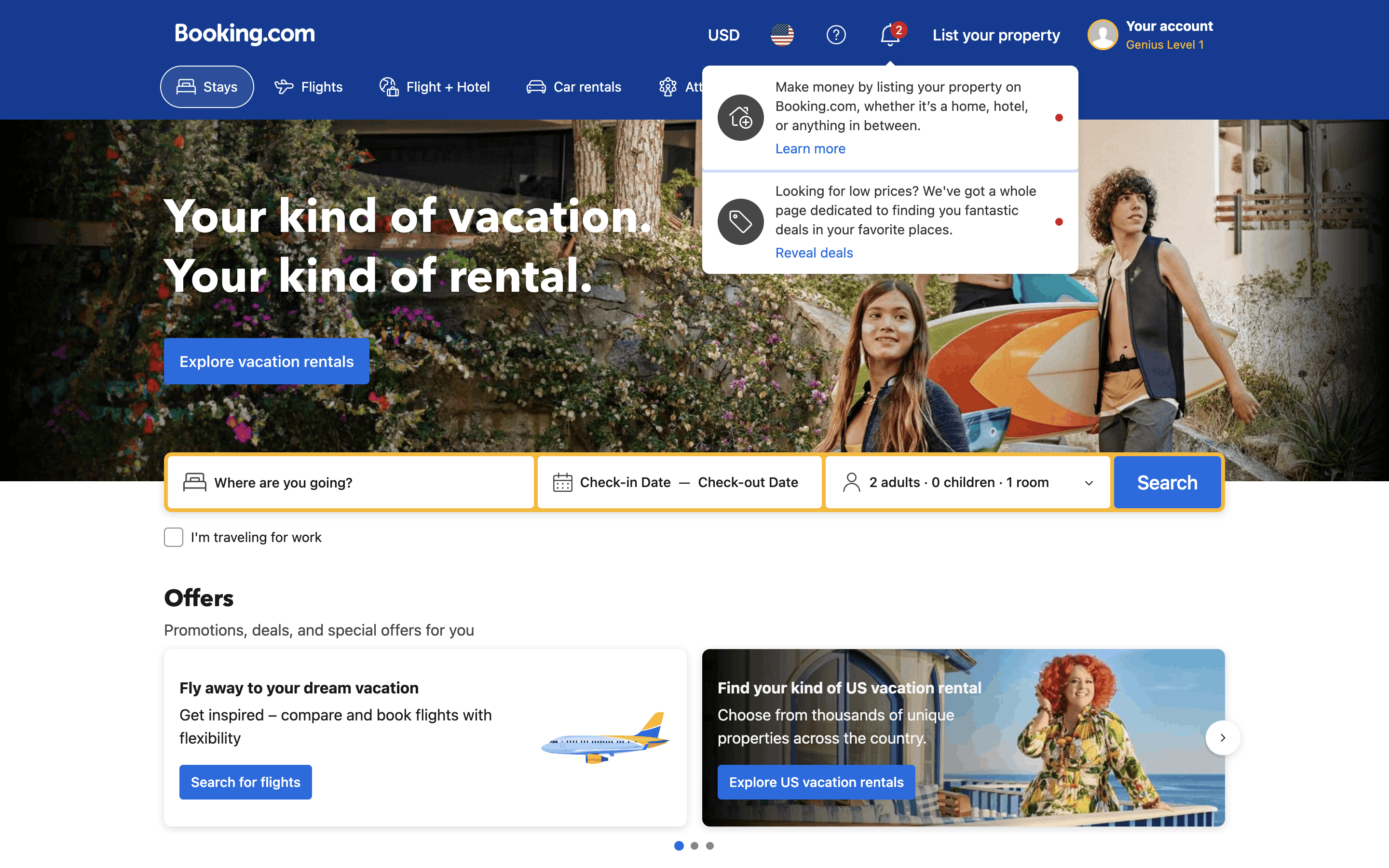1389x868 pixels.
Task: Enable the I'm traveling for work checkbox
Action: pos(173,537)
